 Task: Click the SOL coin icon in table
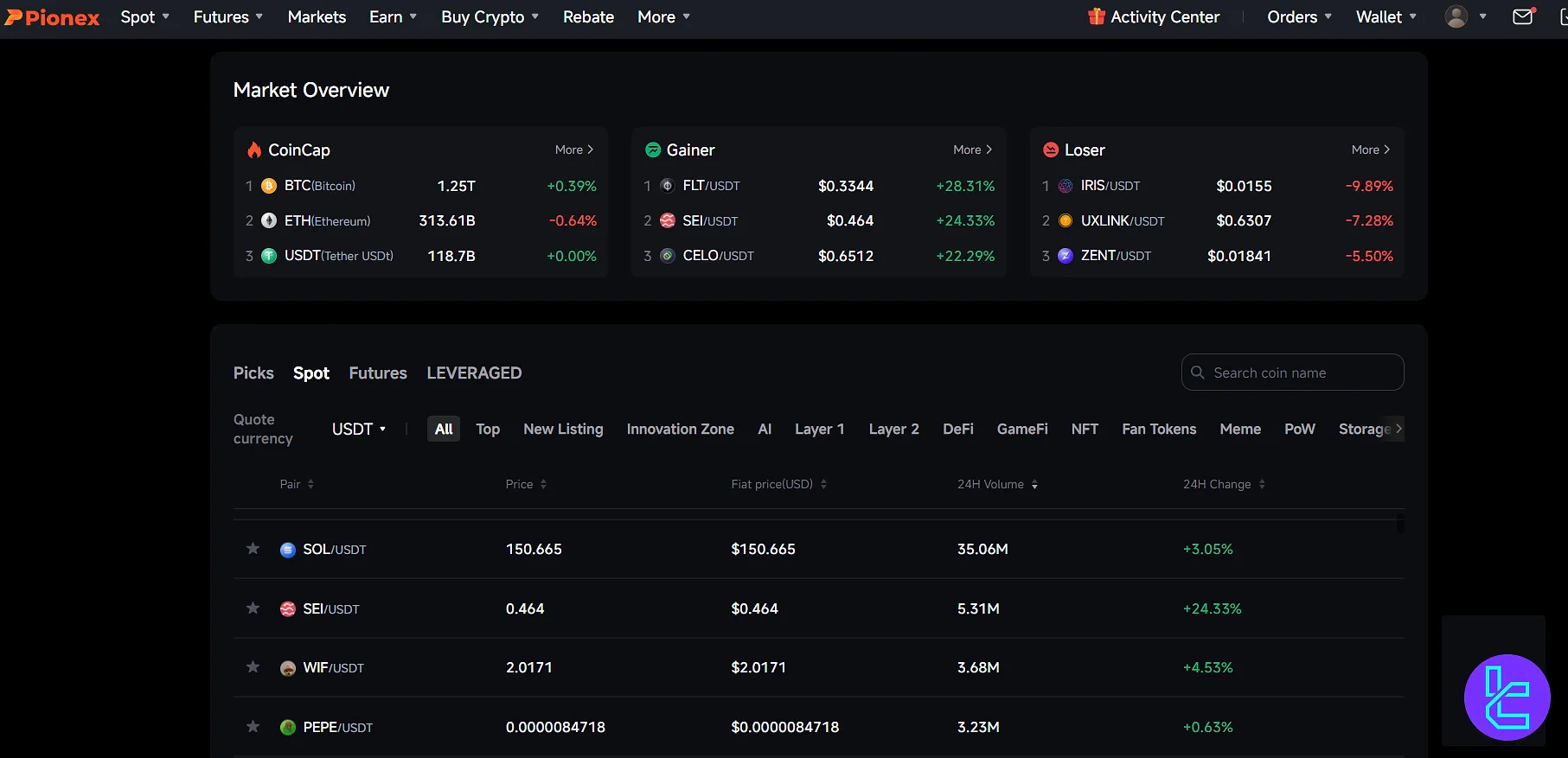pyautogui.click(x=288, y=550)
